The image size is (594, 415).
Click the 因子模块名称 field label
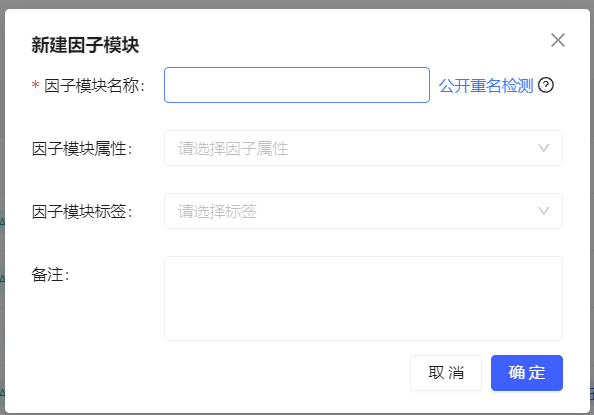[94, 86]
